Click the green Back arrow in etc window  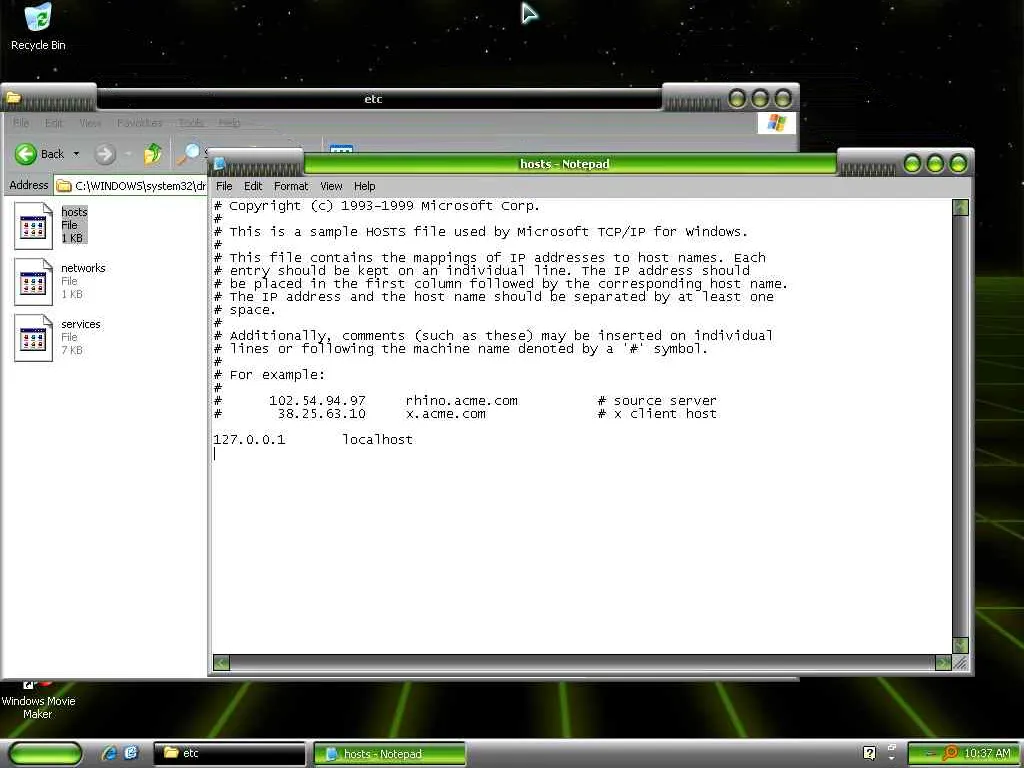click(x=26, y=154)
